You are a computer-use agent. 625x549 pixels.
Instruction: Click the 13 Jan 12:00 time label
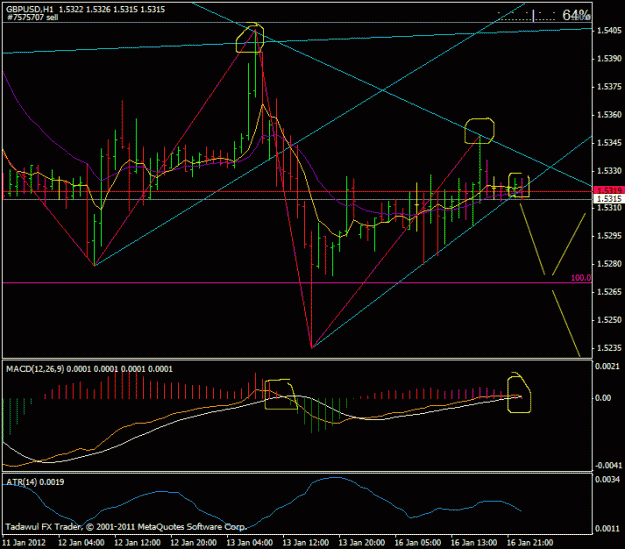click(306, 543)
